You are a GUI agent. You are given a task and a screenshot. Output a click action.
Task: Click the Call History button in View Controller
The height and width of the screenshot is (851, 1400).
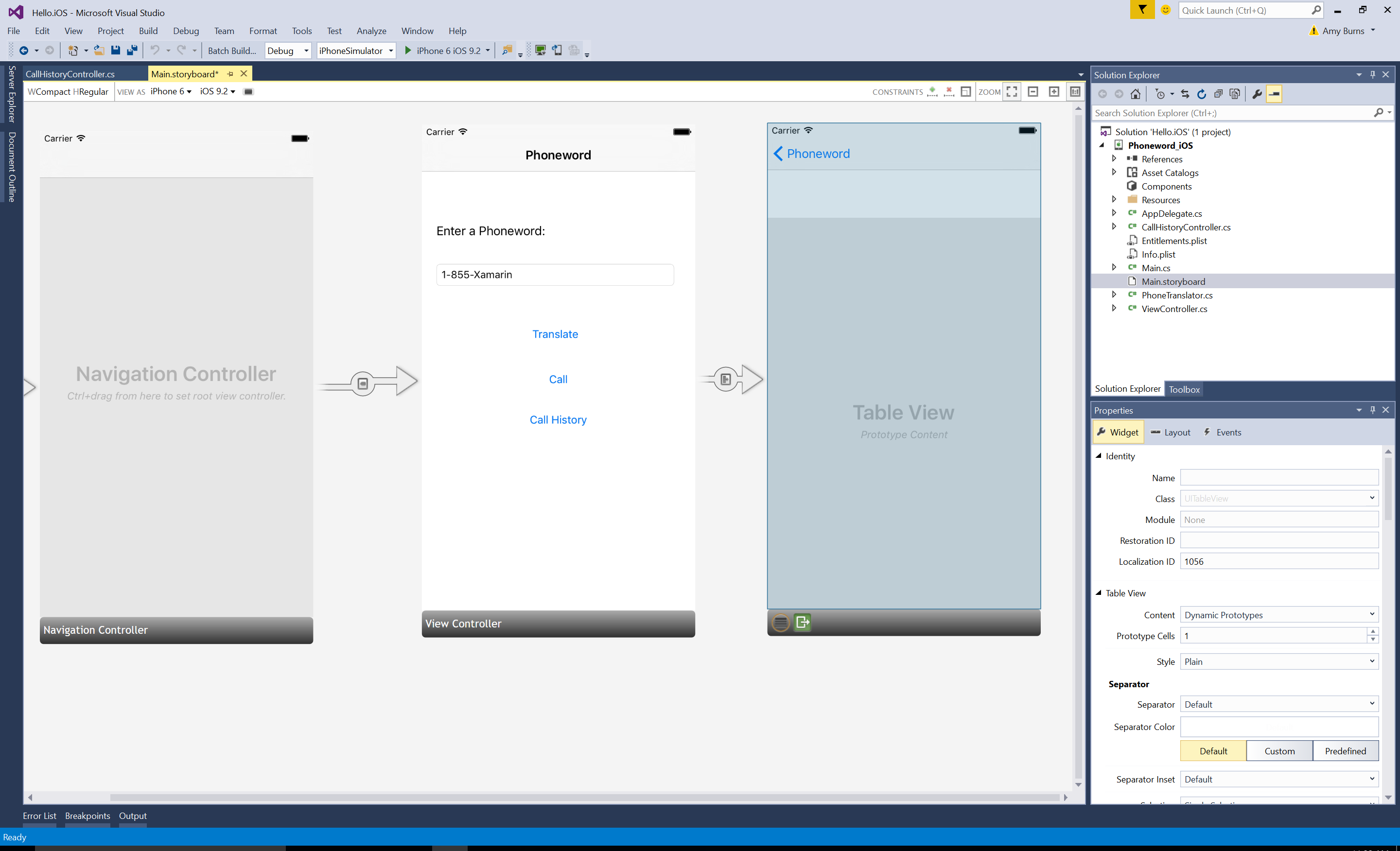(x=558, y=420)
